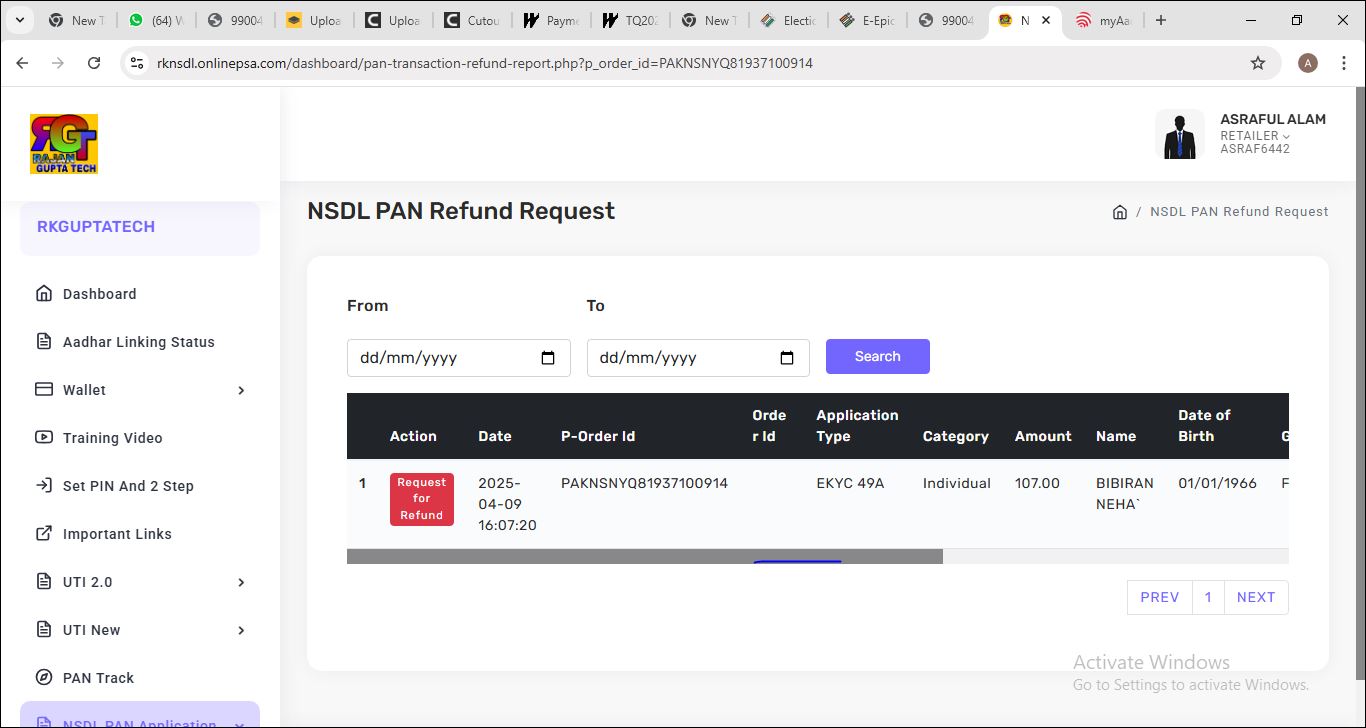1366x728 pixels.
Task: Open the From date calendar picker icon
Action: (548, 358)
